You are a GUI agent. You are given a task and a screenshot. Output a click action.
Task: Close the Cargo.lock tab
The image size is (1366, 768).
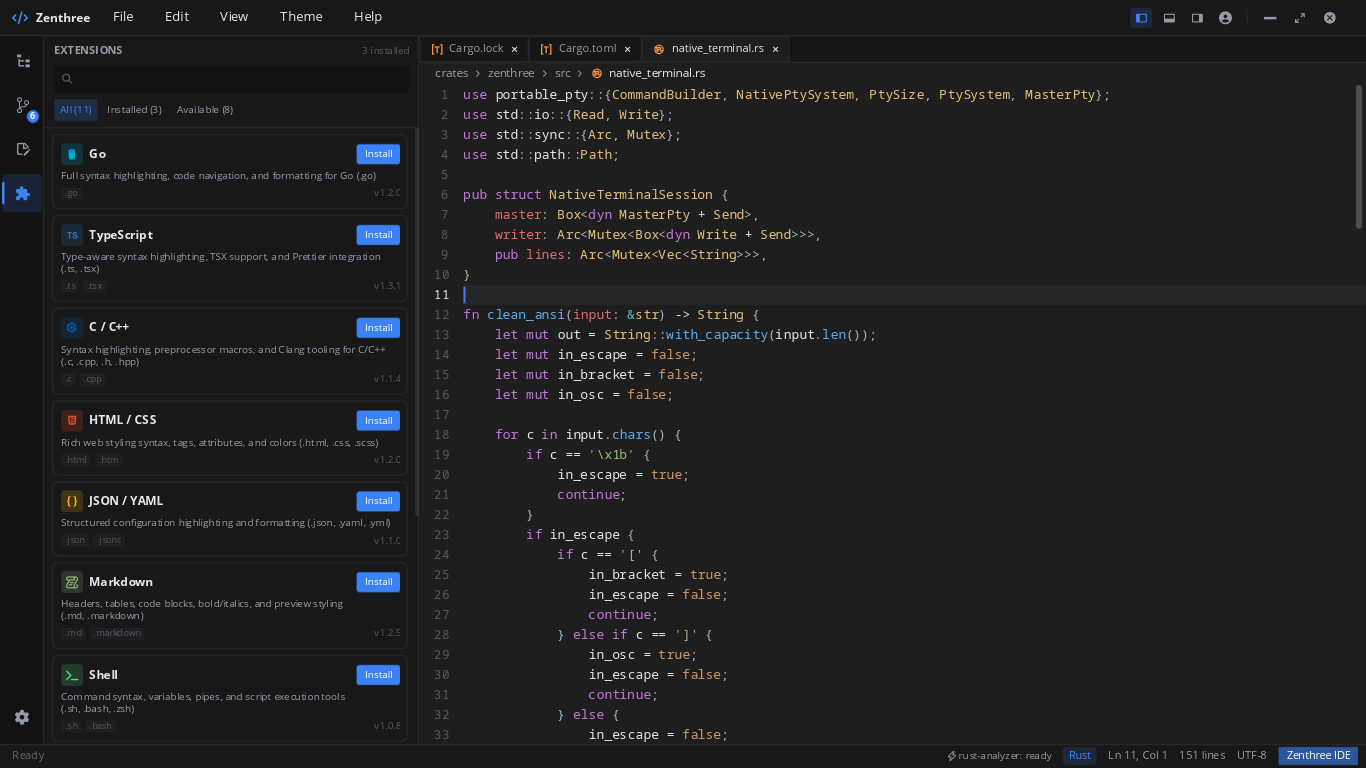pyautogui.click(x=515, y=49)
